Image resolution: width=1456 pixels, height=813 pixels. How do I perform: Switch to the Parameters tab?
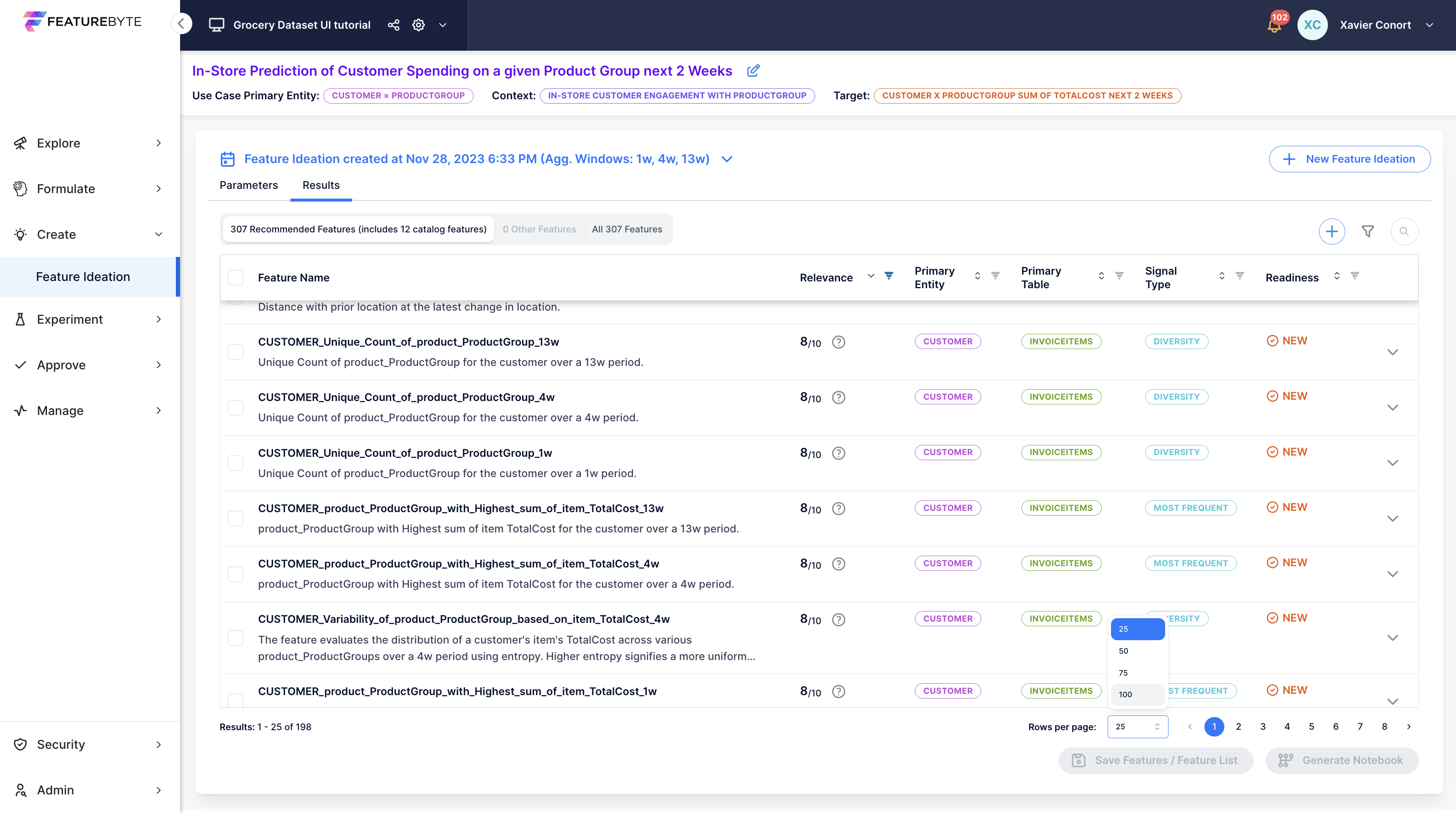pyautogui.click(x=249, y=186)
